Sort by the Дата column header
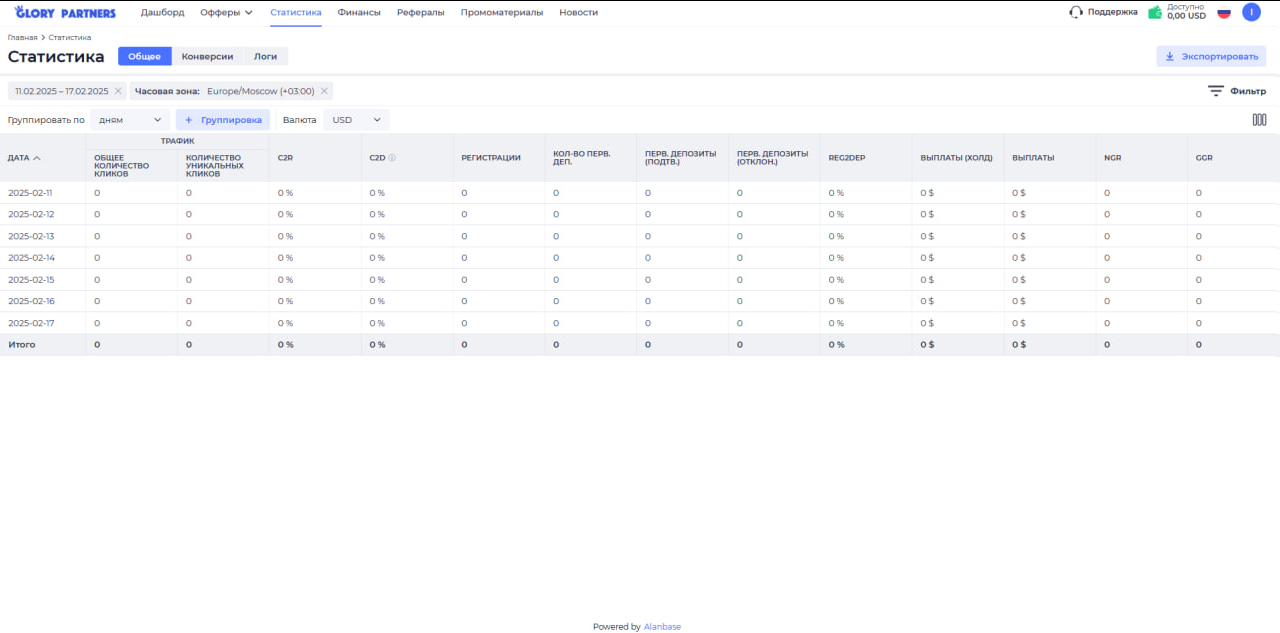Image resolution: width=1280 pixels, height=633 pixels. [24, 158]
